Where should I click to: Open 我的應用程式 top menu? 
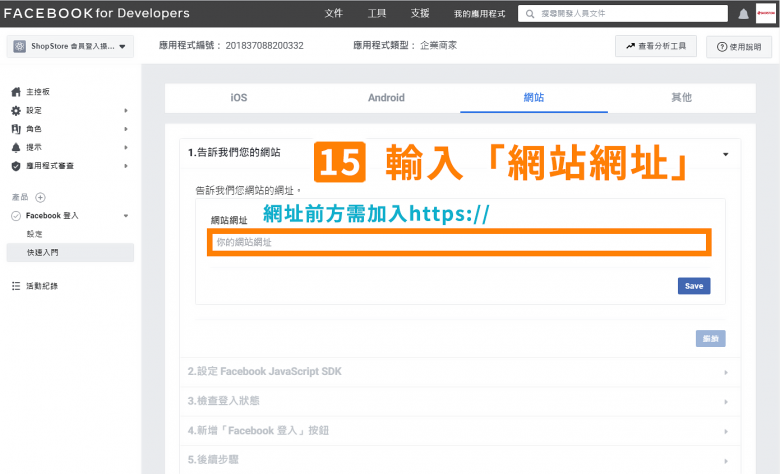pos(480,14)
